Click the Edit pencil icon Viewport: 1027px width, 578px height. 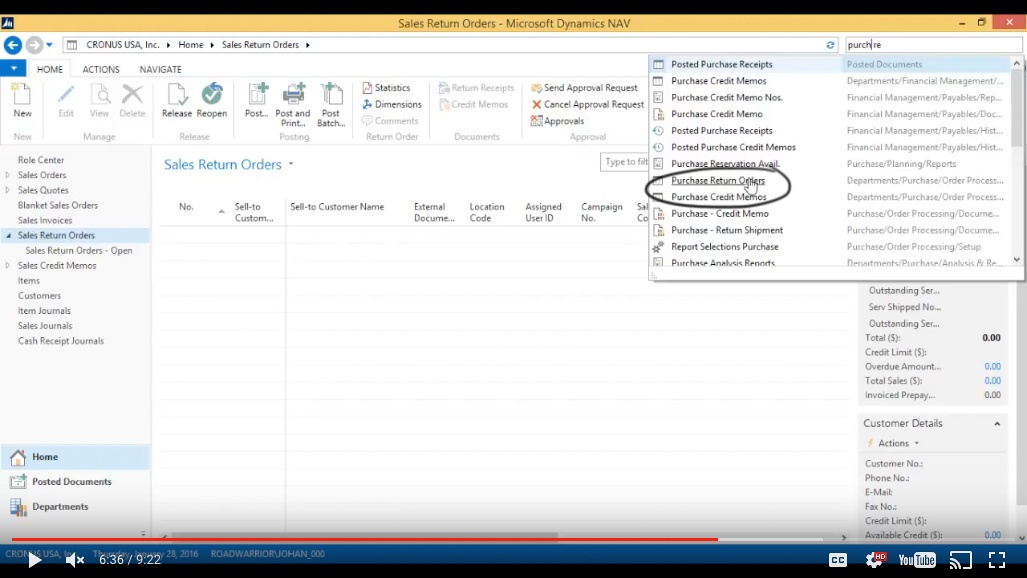[65, 95]
